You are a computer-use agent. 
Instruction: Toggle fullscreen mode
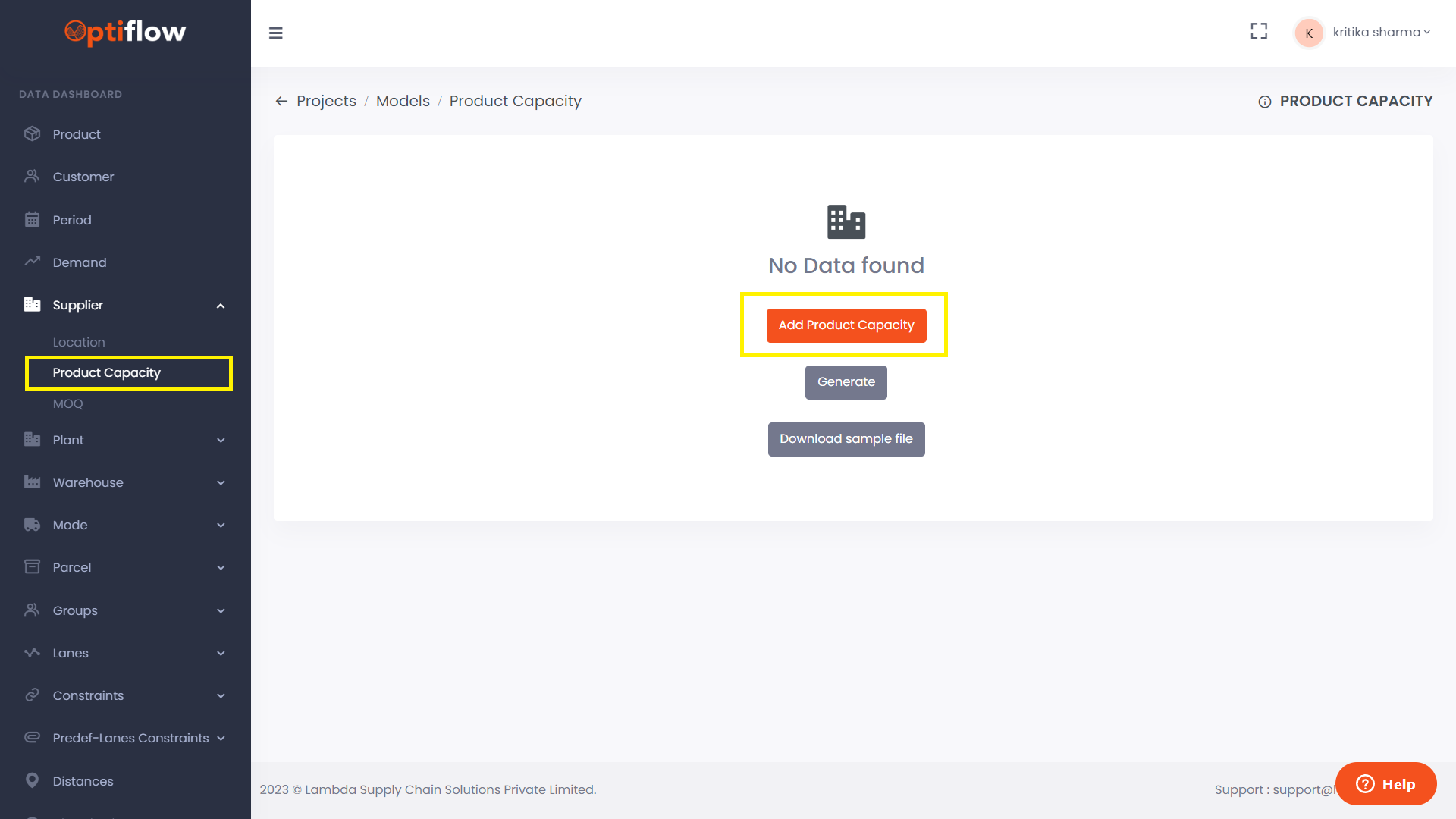tap(1259, 31)
